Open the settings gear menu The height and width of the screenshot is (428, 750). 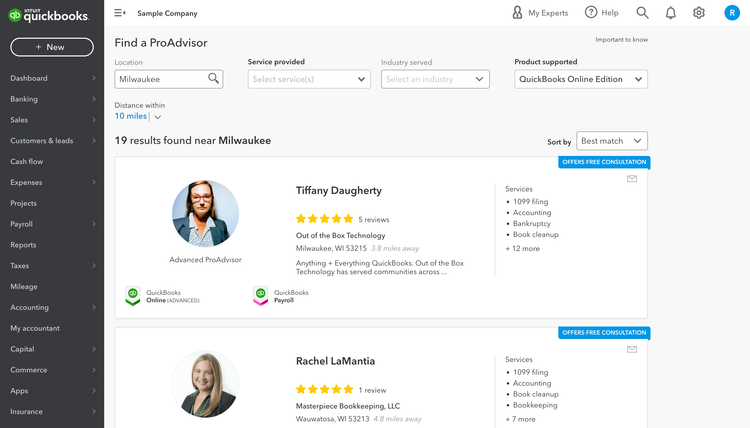[699, 13]
